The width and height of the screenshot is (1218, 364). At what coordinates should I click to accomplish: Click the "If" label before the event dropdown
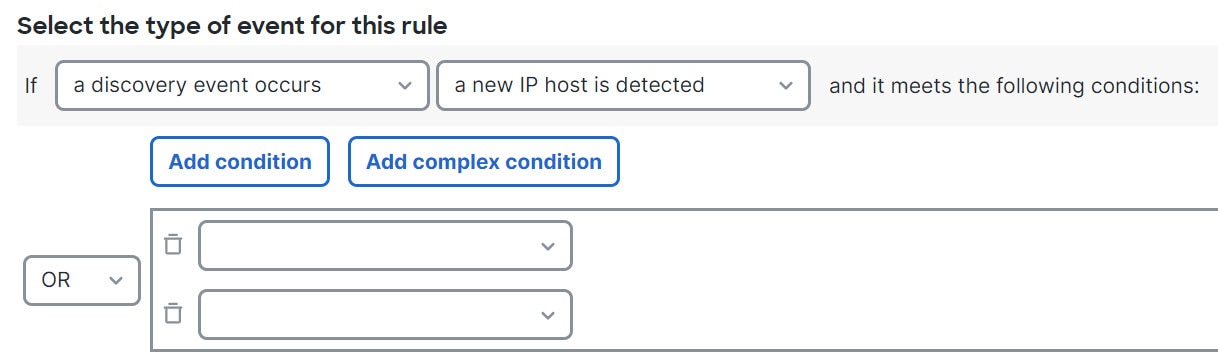(31, 86)
